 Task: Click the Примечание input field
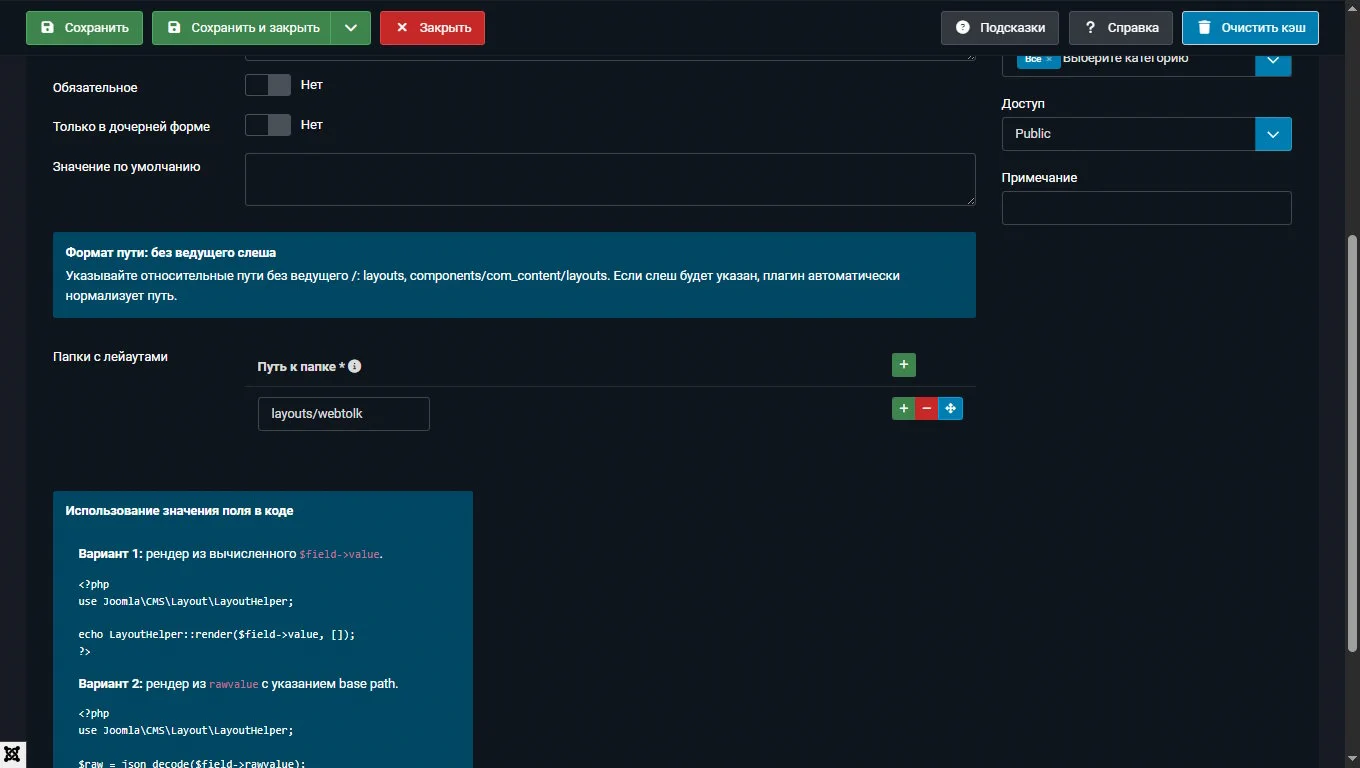[x=1146, y=208]
